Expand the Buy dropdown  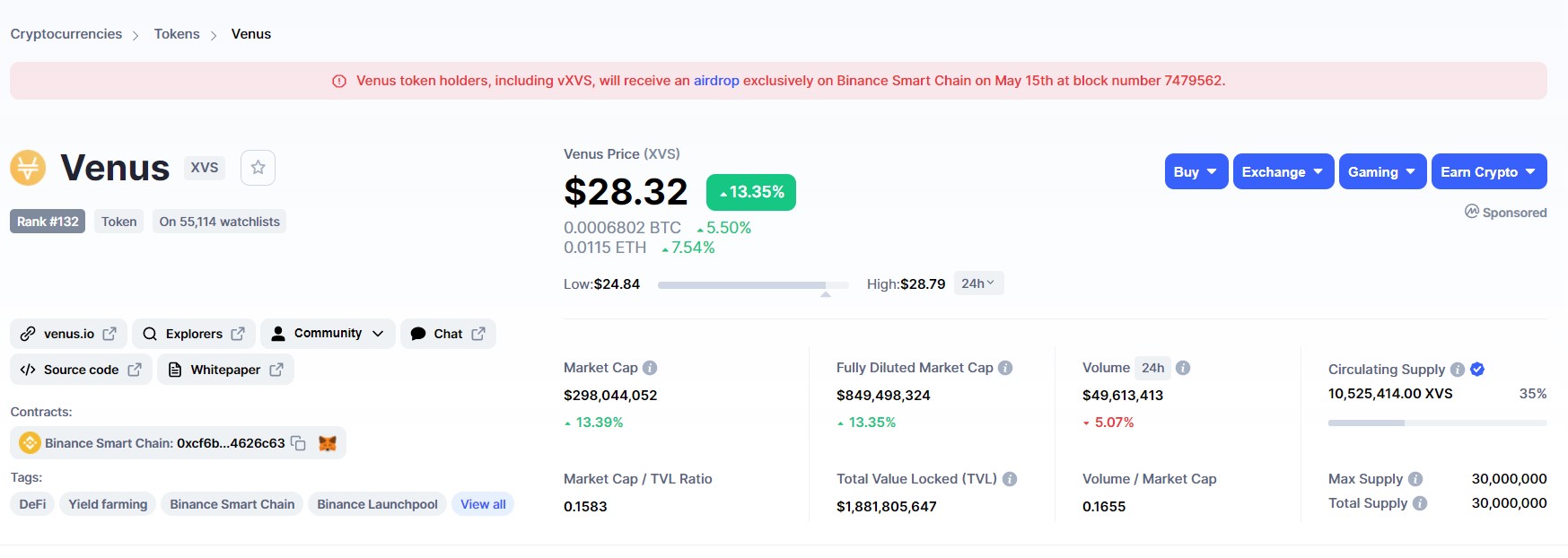point(1196,171)
